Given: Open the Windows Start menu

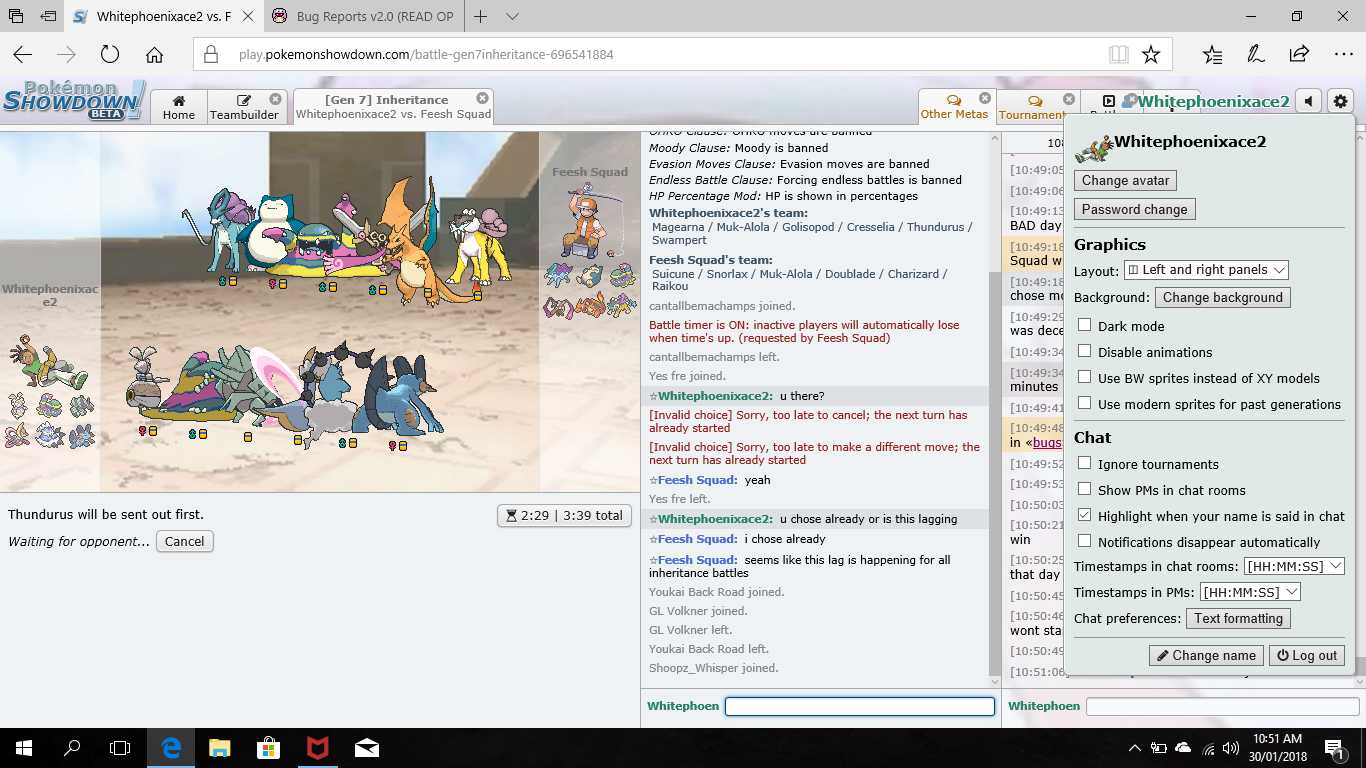Looking at the screenshot, I should (24, 747).
